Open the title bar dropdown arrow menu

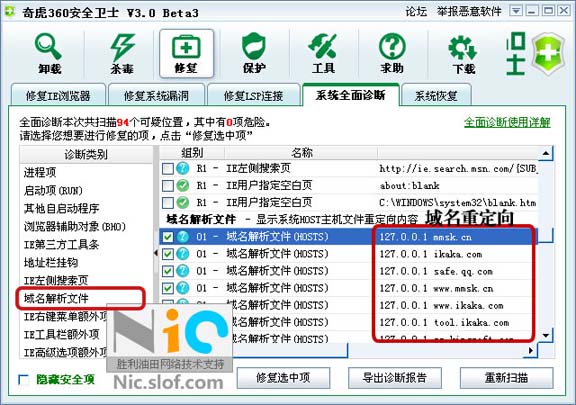coord(516,11)
